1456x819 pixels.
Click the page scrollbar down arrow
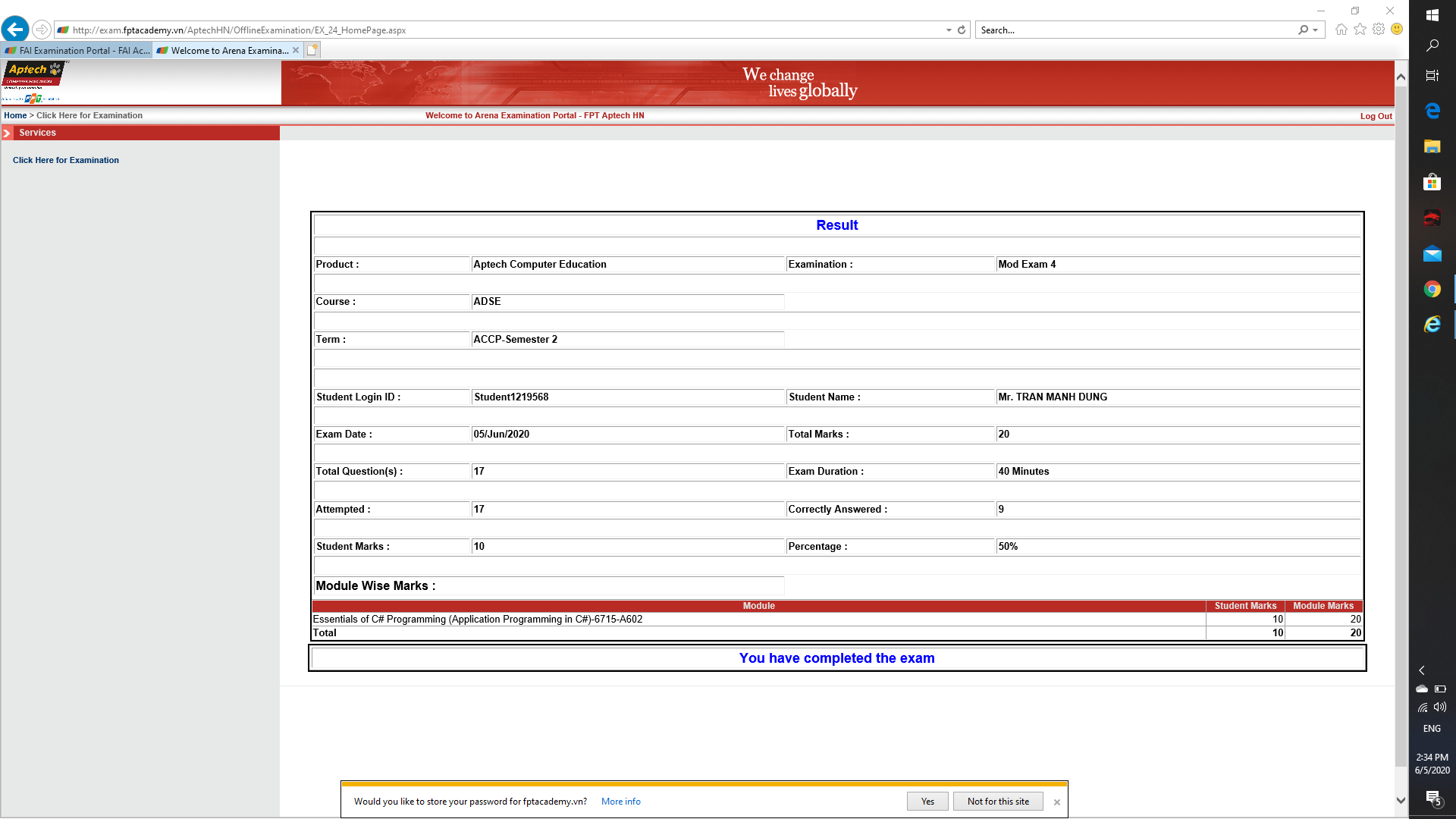tap(1401, 800)
